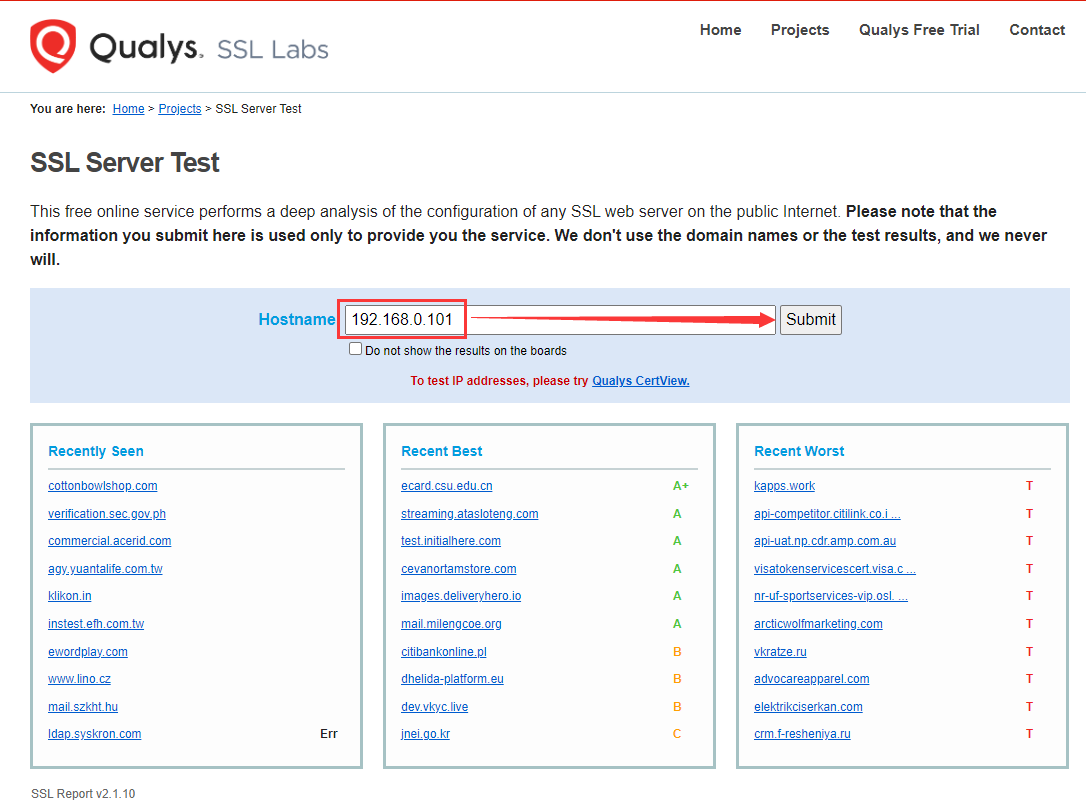Click the A+ grade for ecard.csu.edu.cn
The image size is (1086, 806).
coord(681,486)
